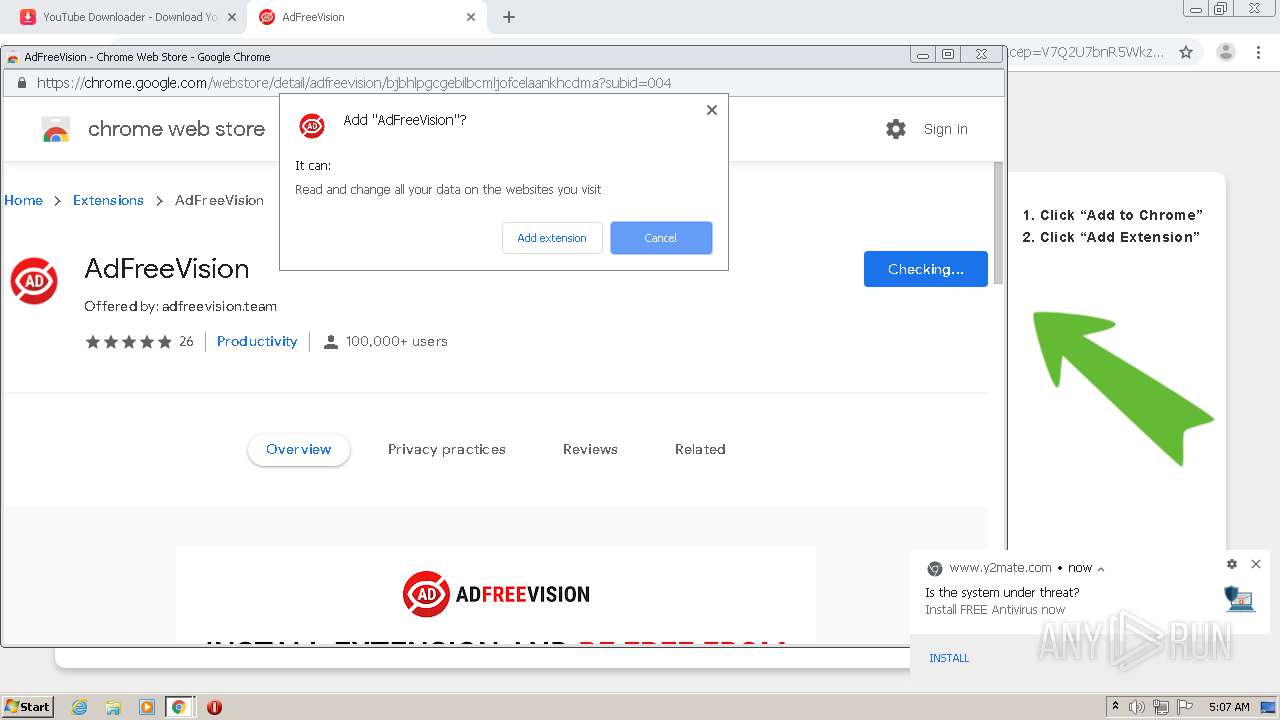Go to Home breadcrumb link
This screenshot has height=720, width=1280.
click(x=23, y=200)
